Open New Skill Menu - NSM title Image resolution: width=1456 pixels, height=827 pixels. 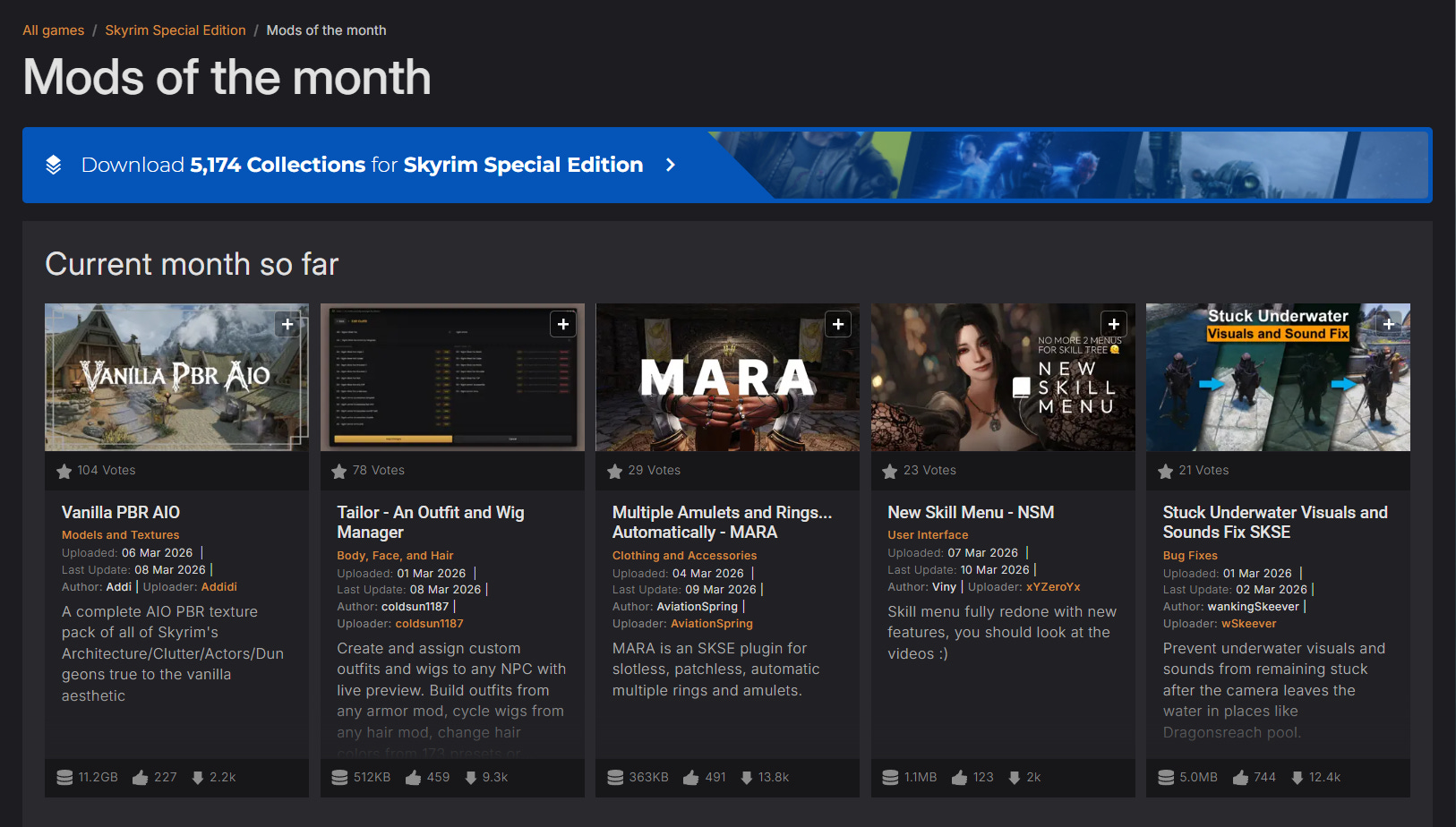coord(971,513)
